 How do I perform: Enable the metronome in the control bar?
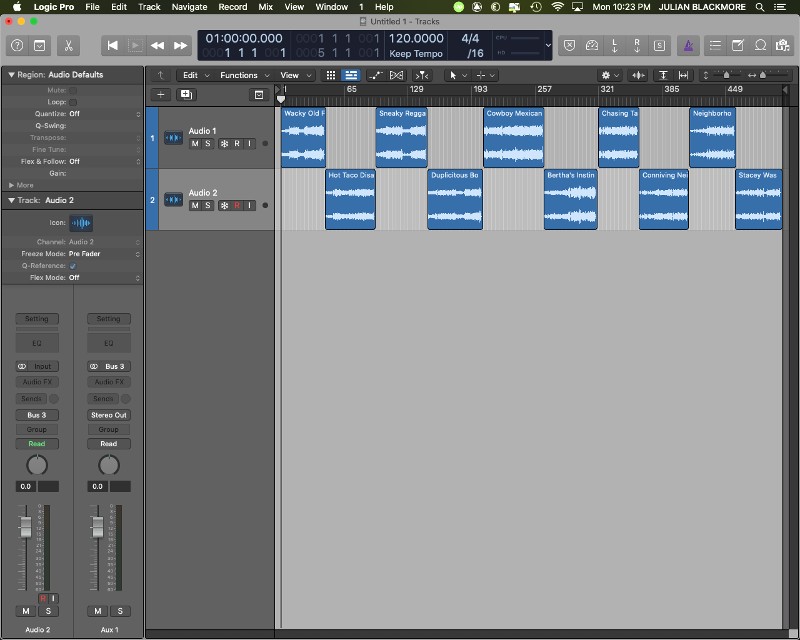(687, 46)
